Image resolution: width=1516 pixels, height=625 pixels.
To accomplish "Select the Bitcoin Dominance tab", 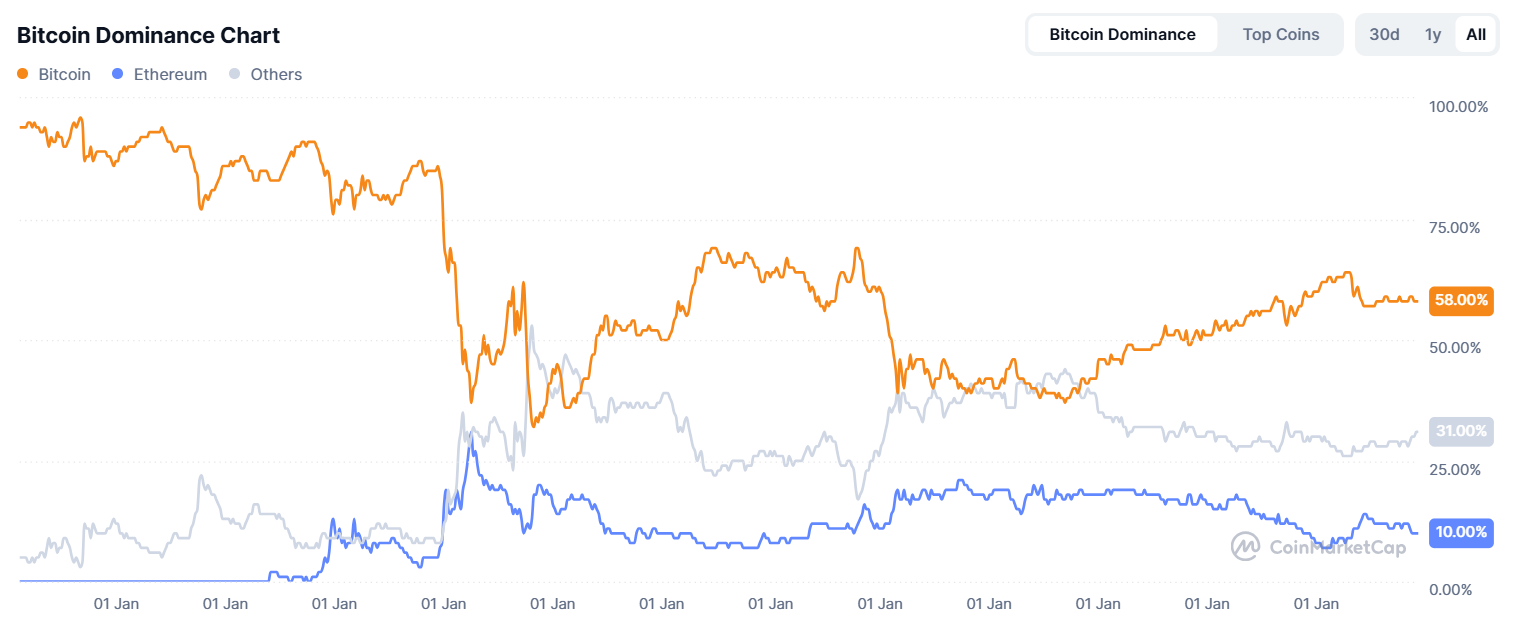I will [x=1122, y=33].
